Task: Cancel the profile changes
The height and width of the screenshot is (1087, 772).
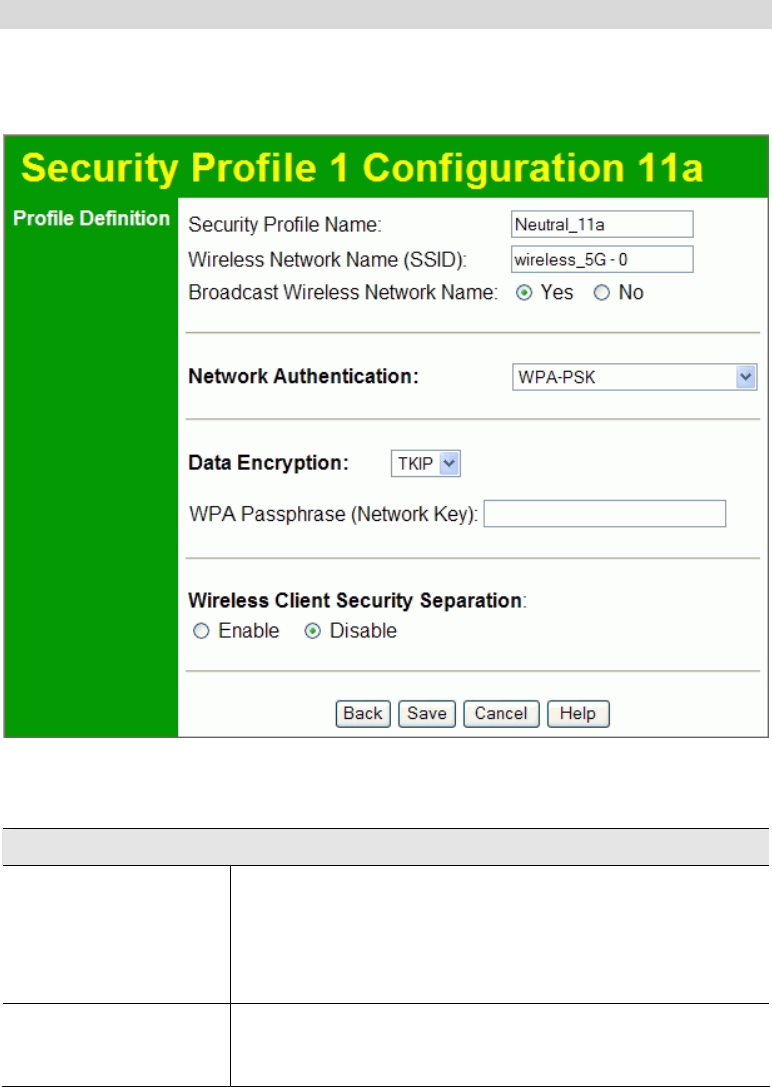Action: click(x=501, y=713)
